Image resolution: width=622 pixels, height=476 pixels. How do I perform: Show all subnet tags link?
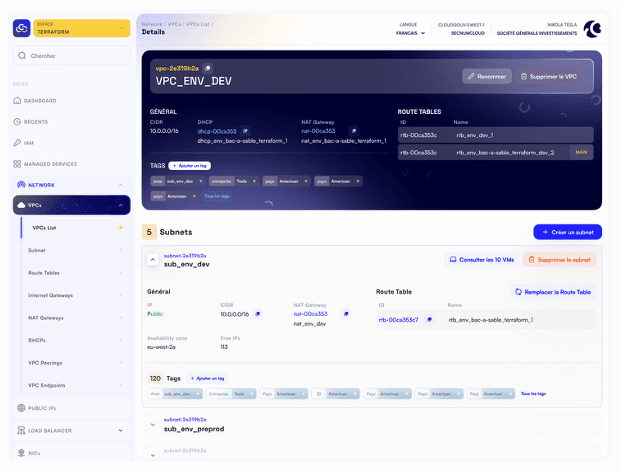pos(533,394)
